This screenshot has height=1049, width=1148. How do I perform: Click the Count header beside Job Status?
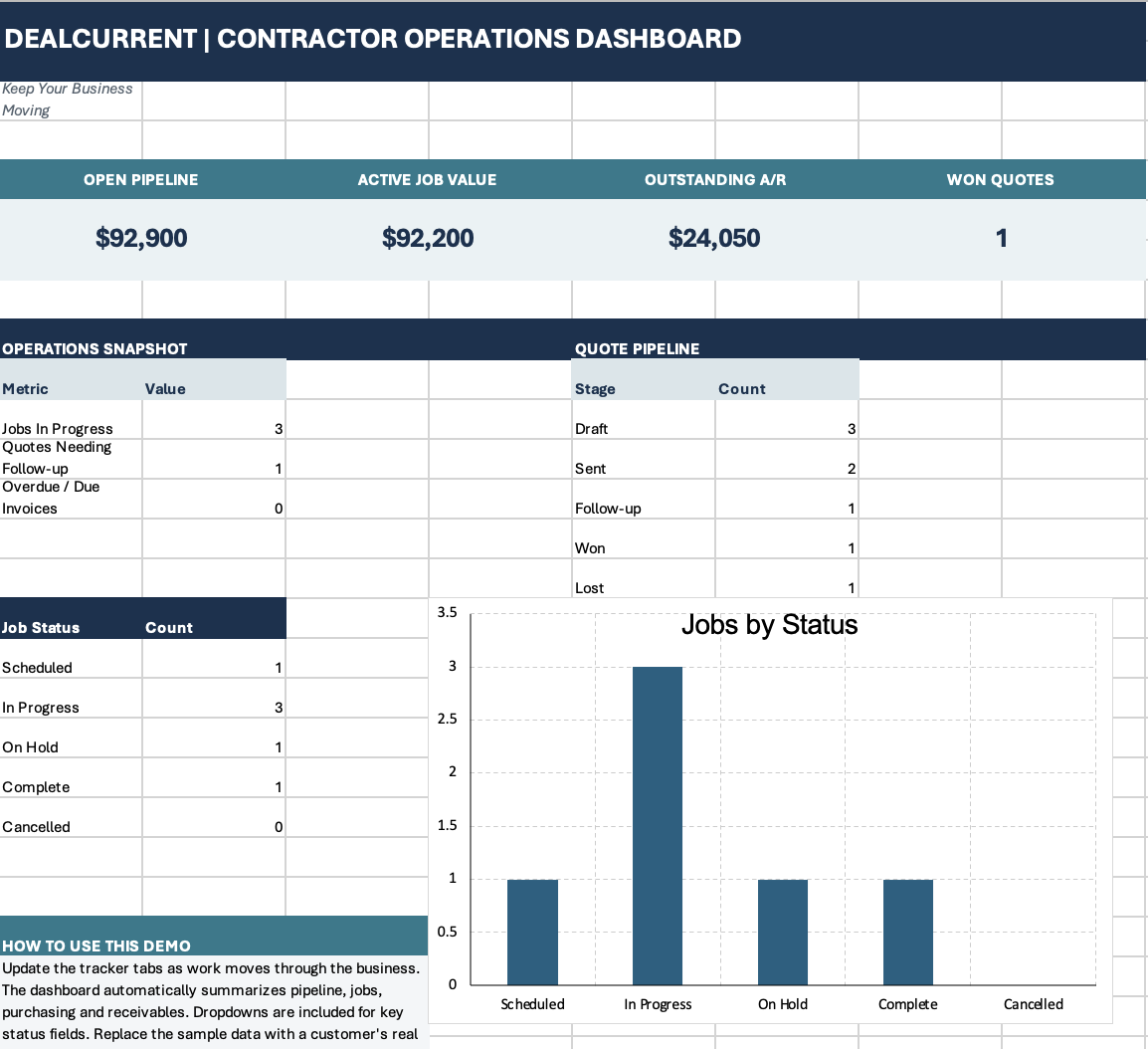coord(214,618)
